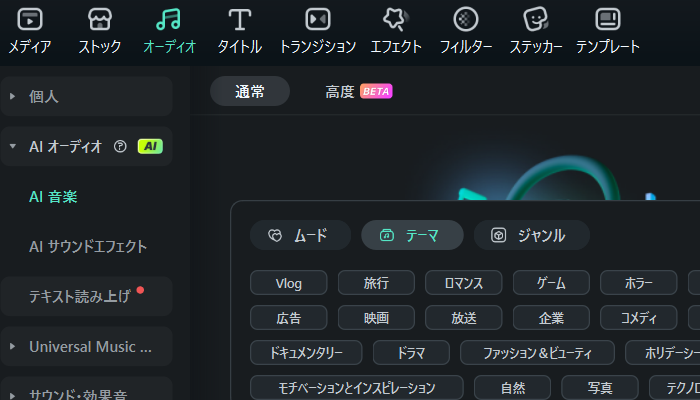This screenshot has width=700, height=400.
Task: Open AI サウンドエフェクト in sidebar
Action: [88, 246]
